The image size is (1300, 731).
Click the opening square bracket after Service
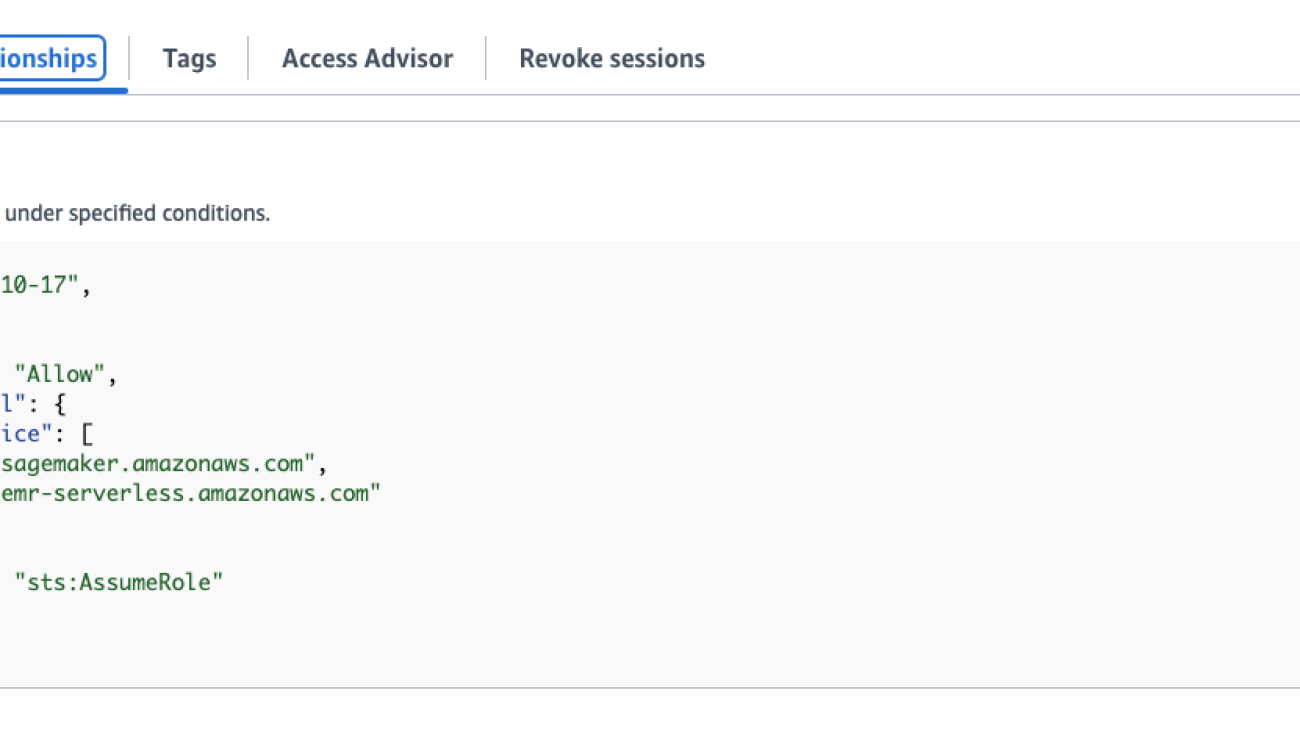(87, 433)
